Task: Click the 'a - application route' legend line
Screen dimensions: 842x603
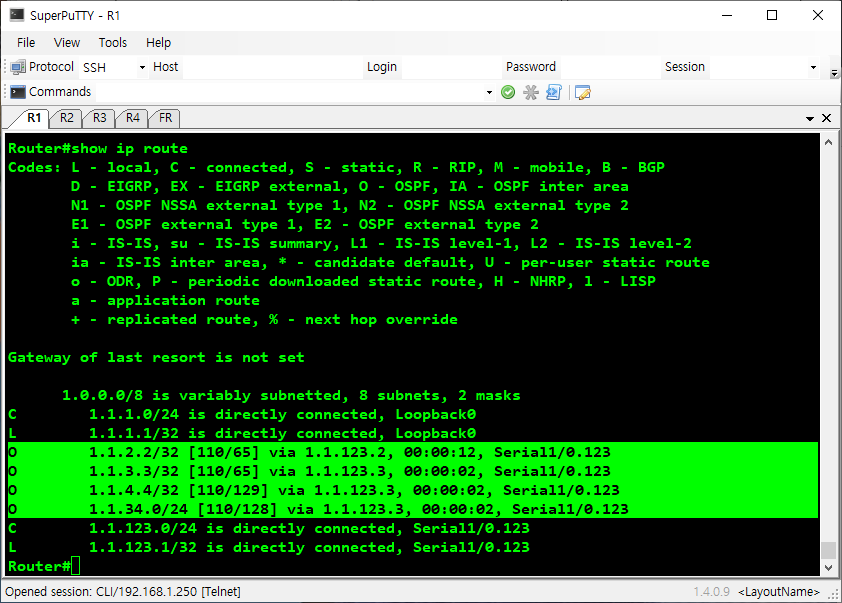Action: click(165, 300)
